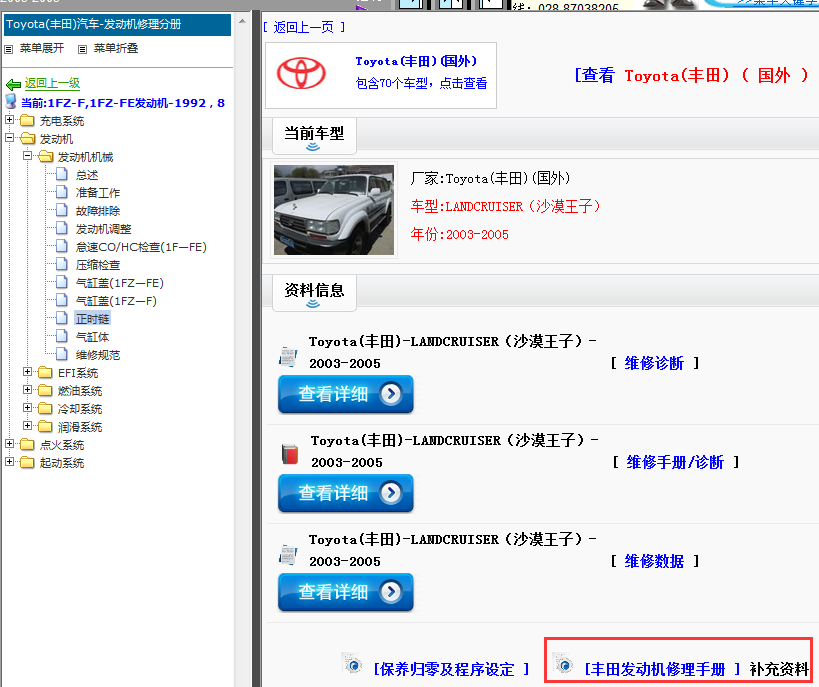Select the 当前车型 tab header
The width and height of the screenshot is (819, 687).
click(314, 136)
